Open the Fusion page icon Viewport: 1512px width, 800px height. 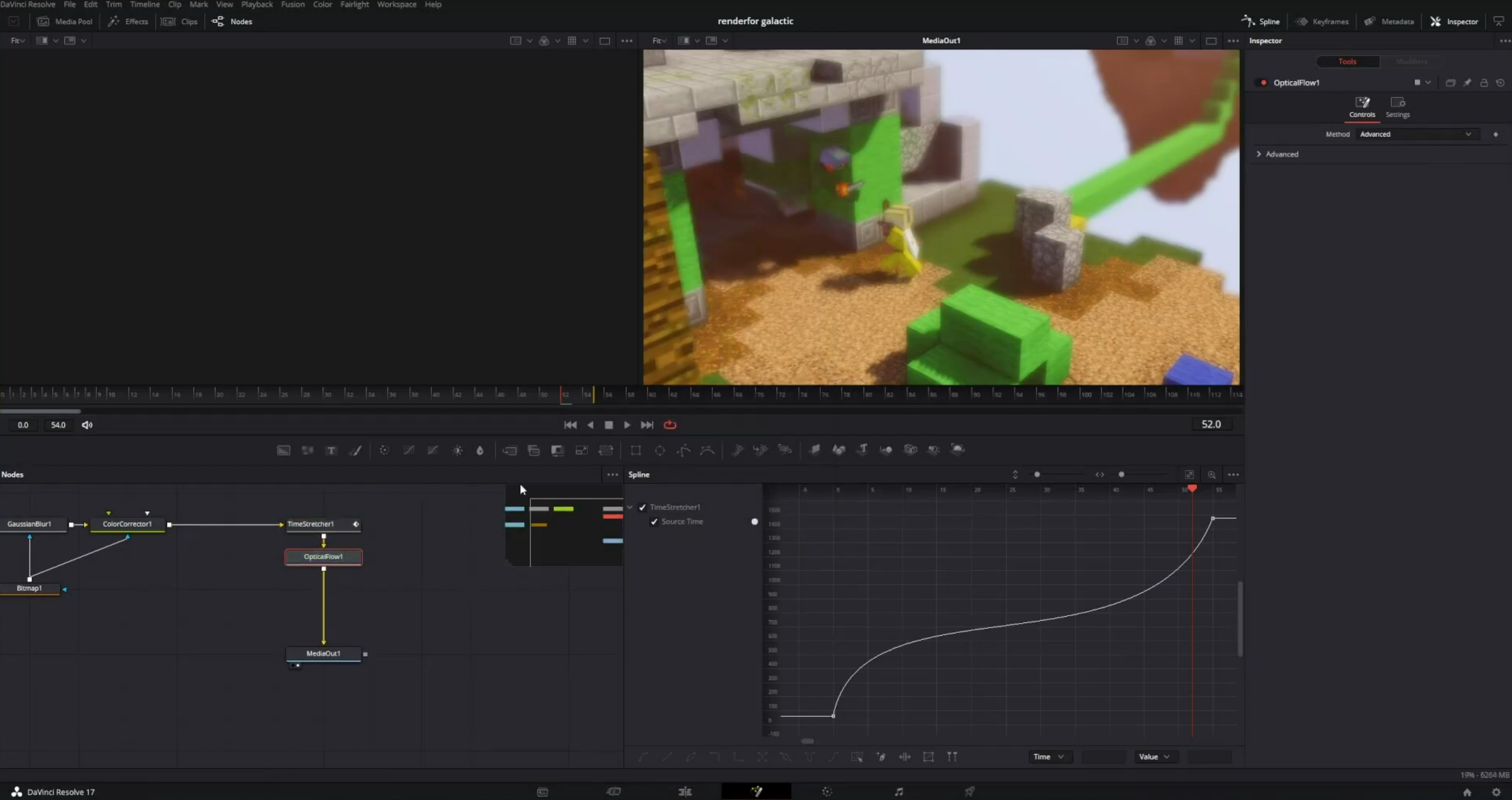pos(756,791)
